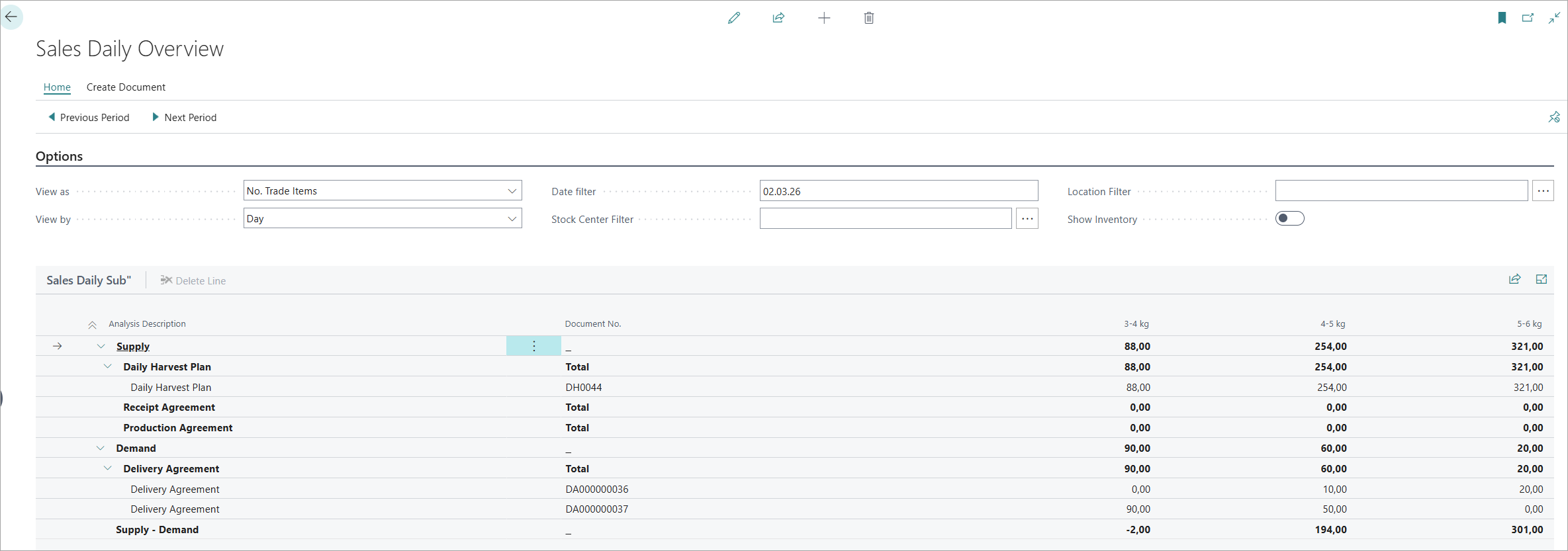Click document number DA000000037
The image size is (1568, 551).
[x=597, y=509]
